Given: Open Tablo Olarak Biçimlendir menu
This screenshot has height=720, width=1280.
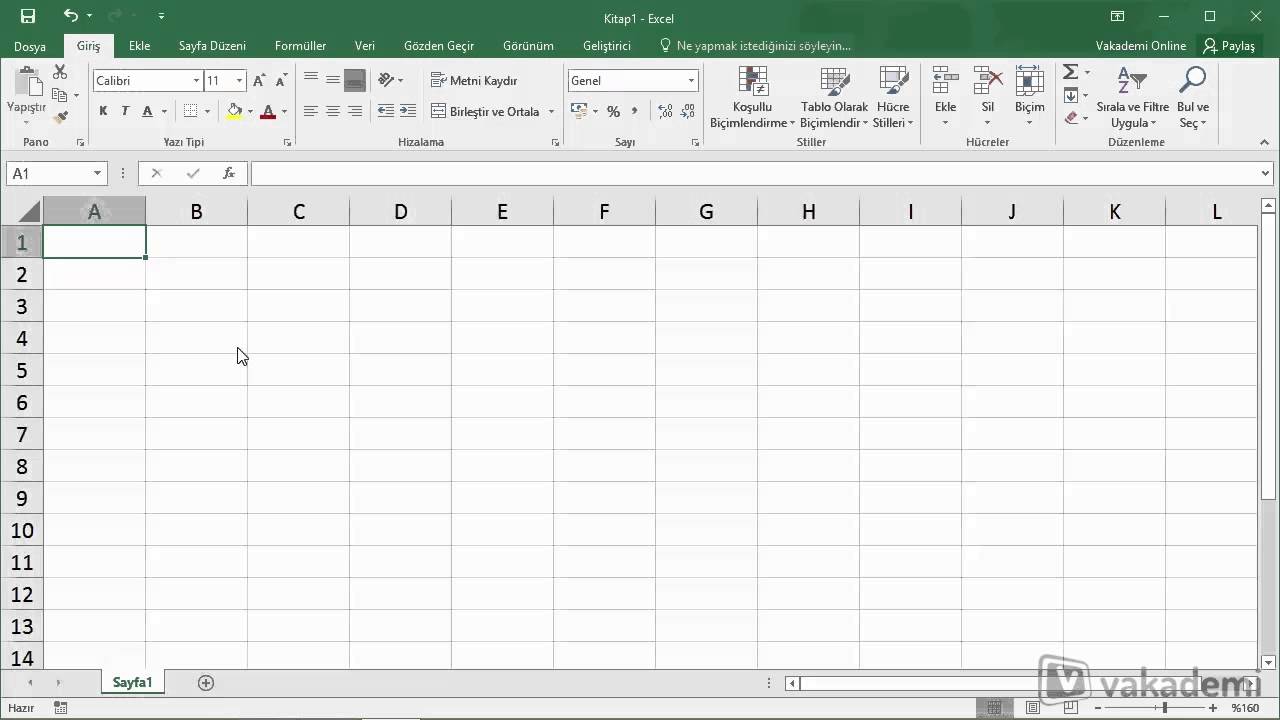Looking at the screenshot, I should coord(834,98).
